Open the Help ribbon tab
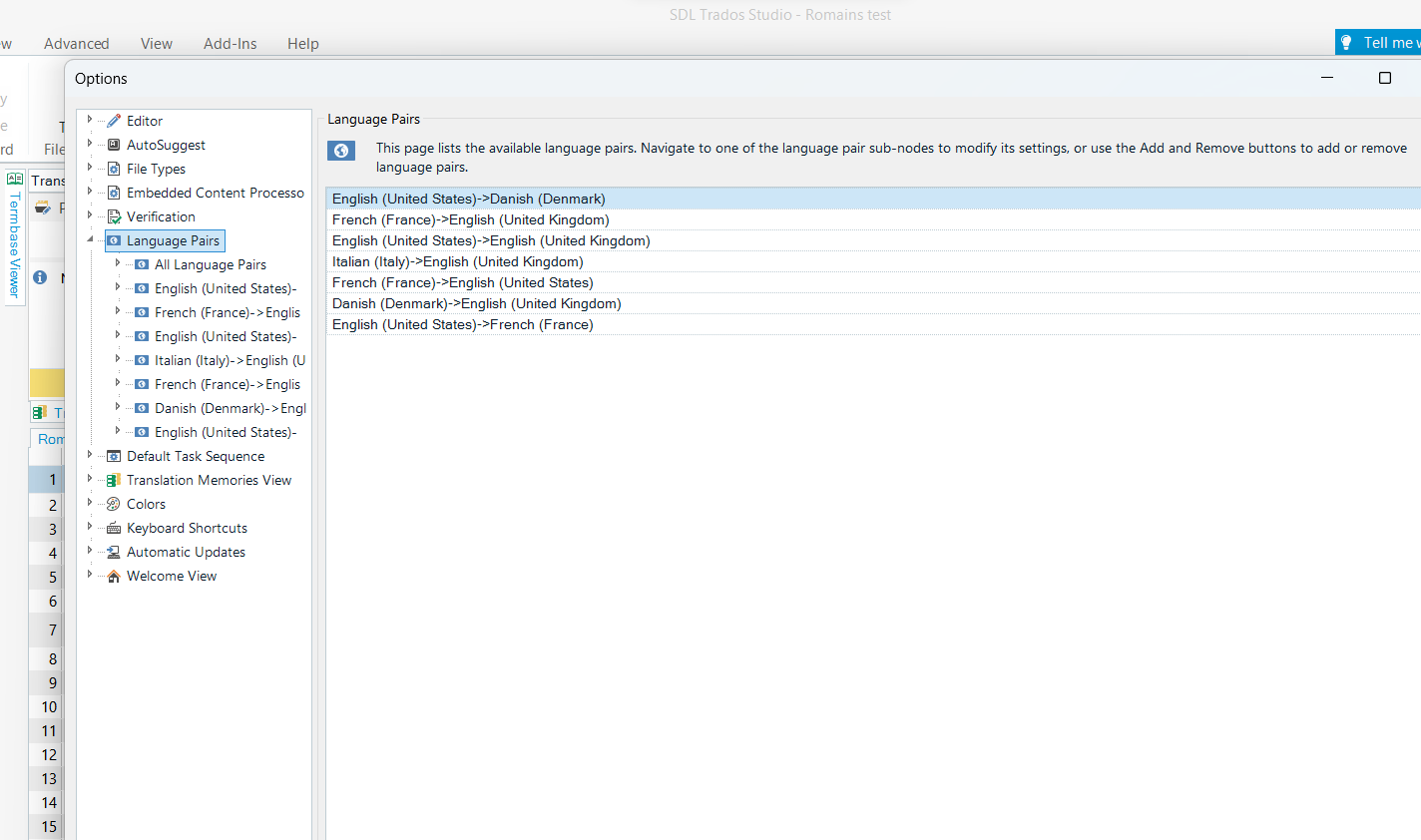 click(303, 44)
